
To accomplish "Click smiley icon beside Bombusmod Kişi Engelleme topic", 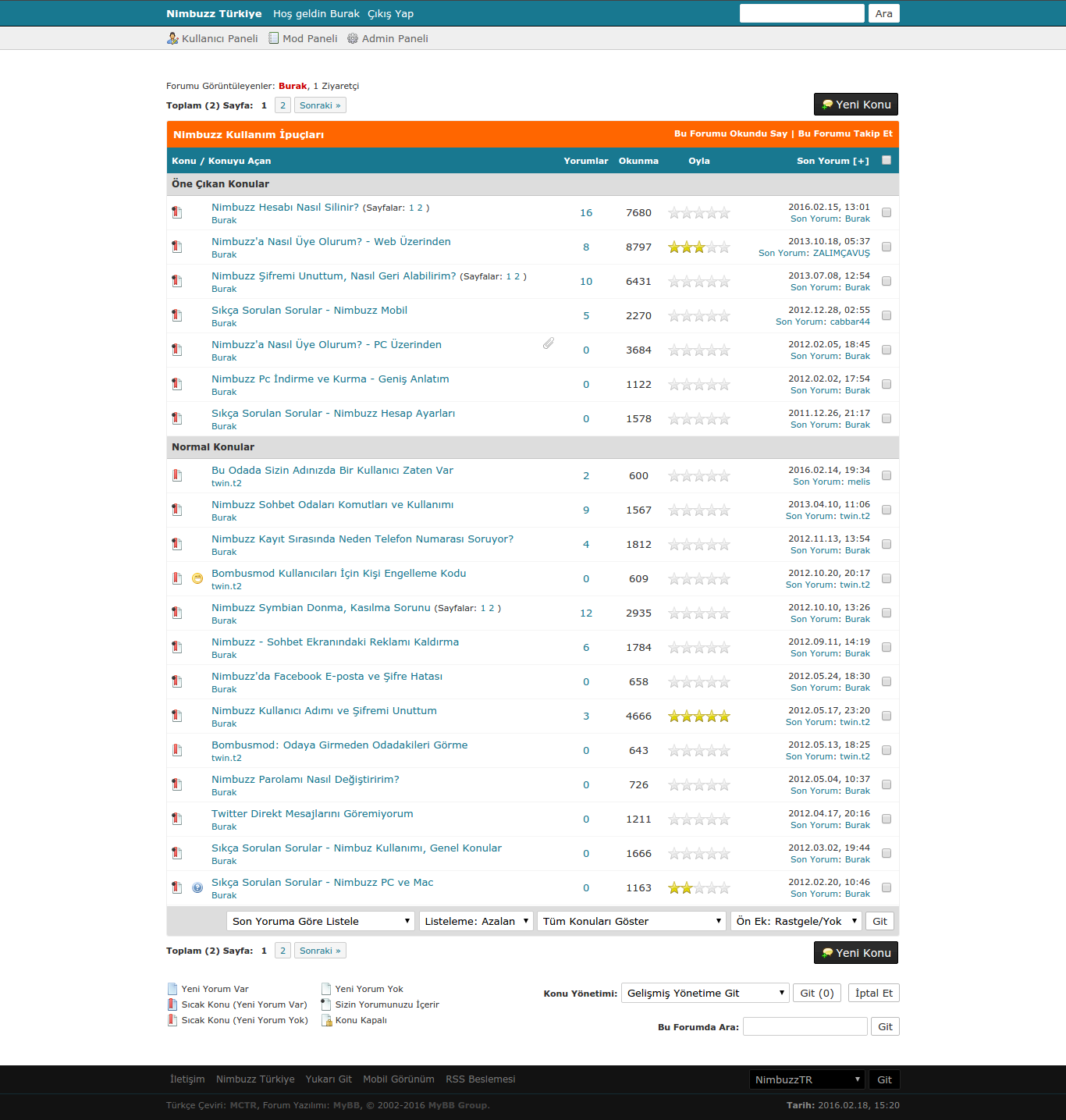I will pyautogui.click(x=197, y=578).
